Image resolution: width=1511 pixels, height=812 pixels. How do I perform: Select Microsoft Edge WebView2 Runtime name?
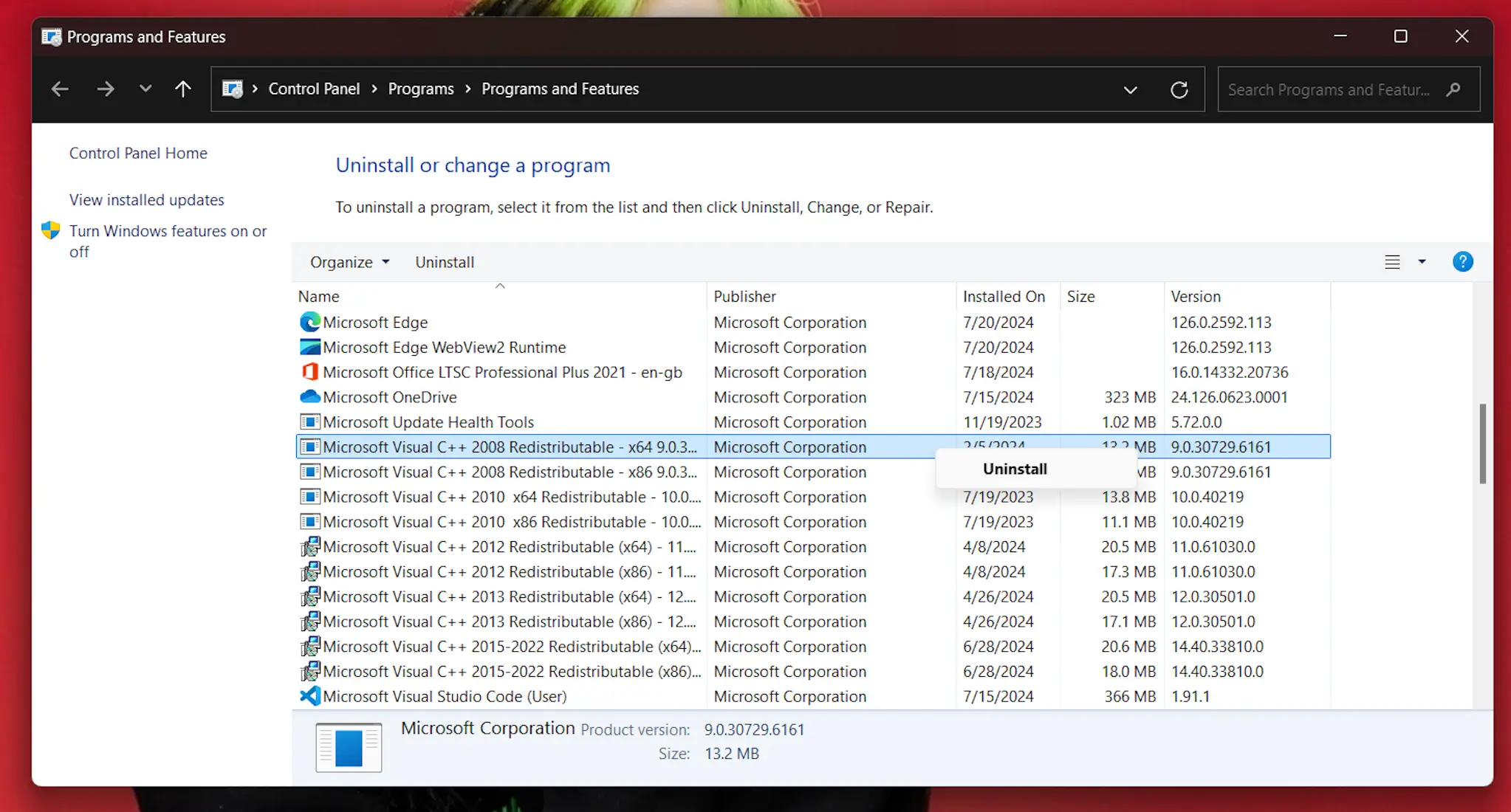445,347
